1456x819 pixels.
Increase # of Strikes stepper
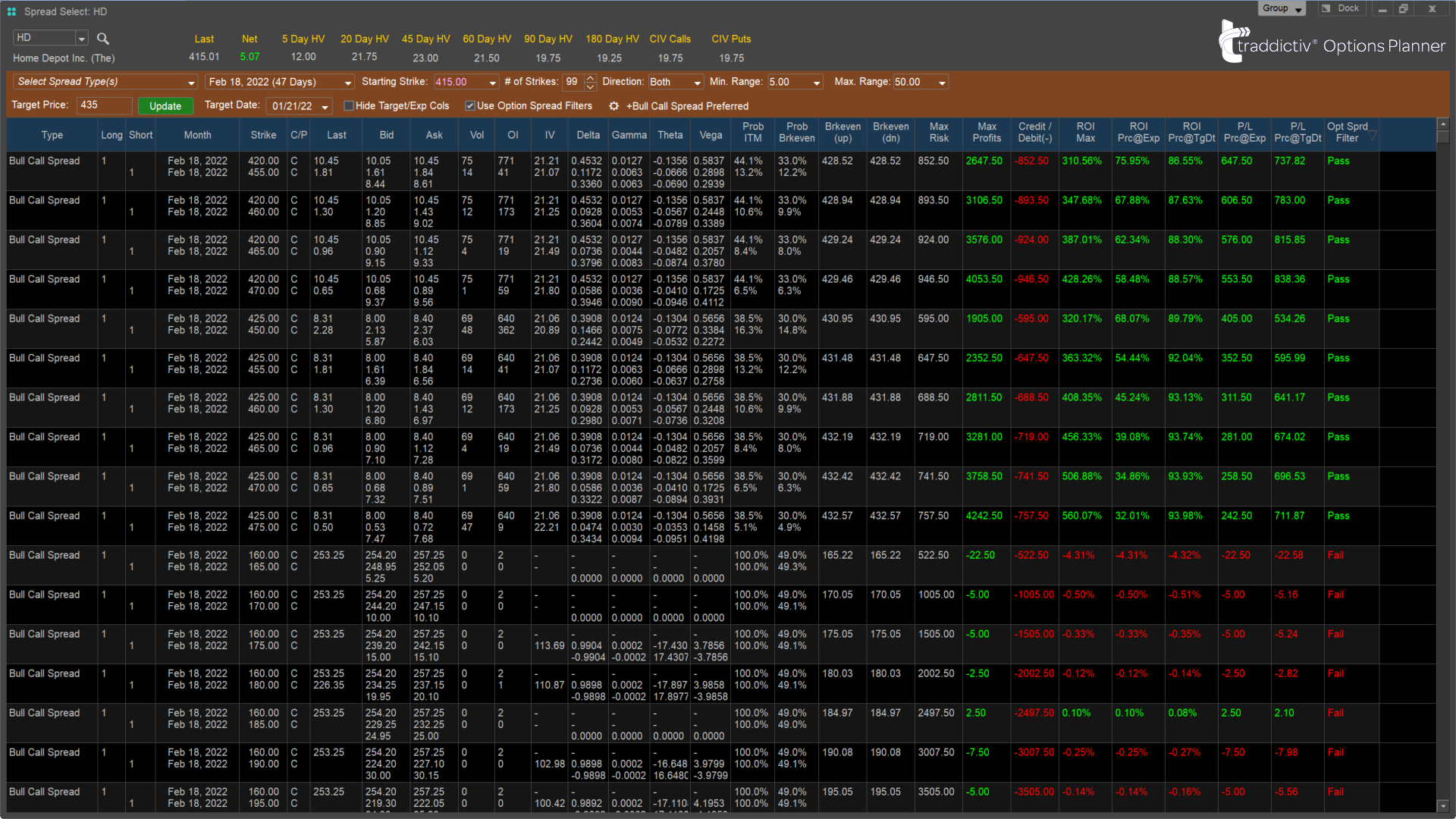click(x=591, y=78)
